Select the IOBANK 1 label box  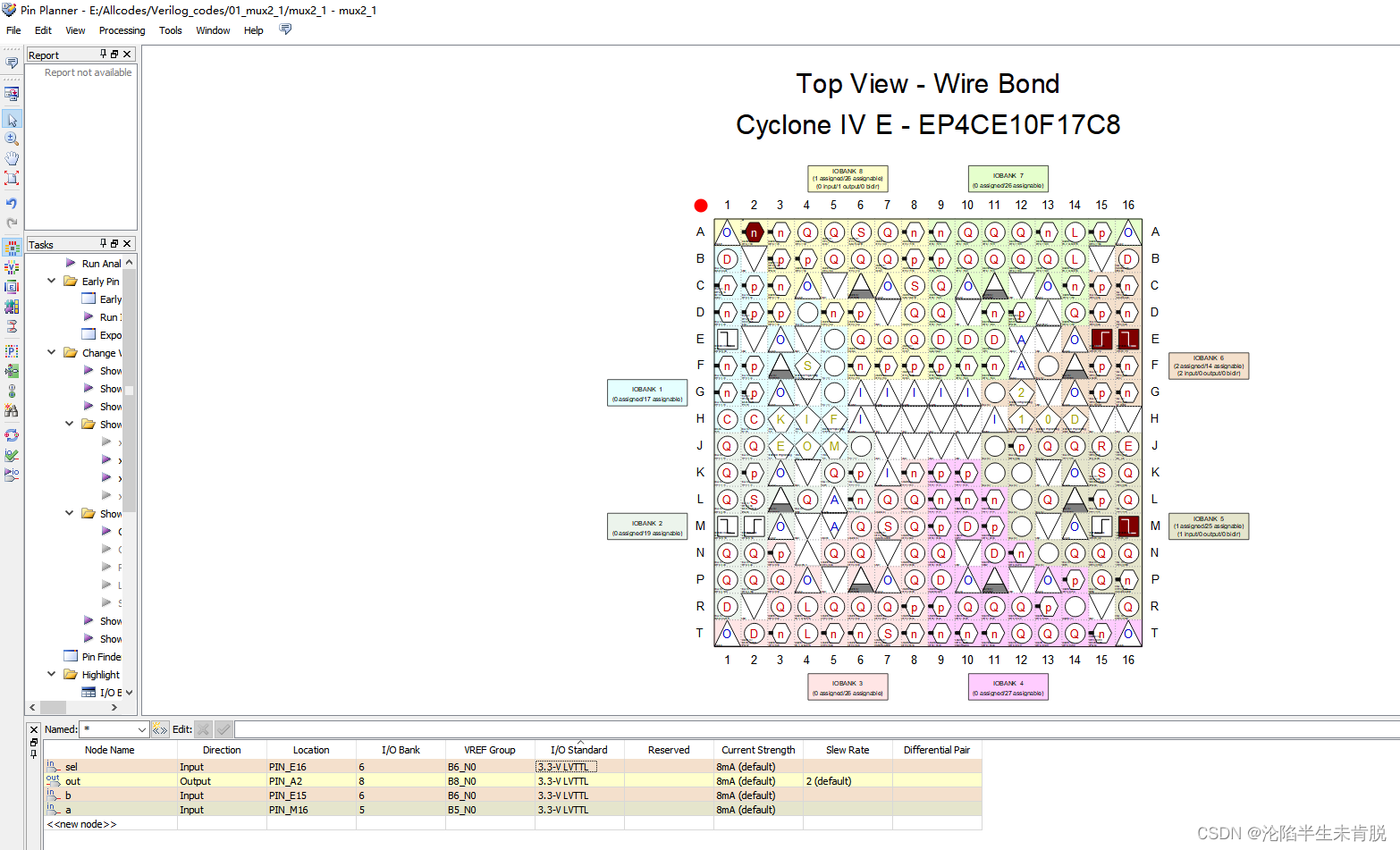tap(647, 393)
